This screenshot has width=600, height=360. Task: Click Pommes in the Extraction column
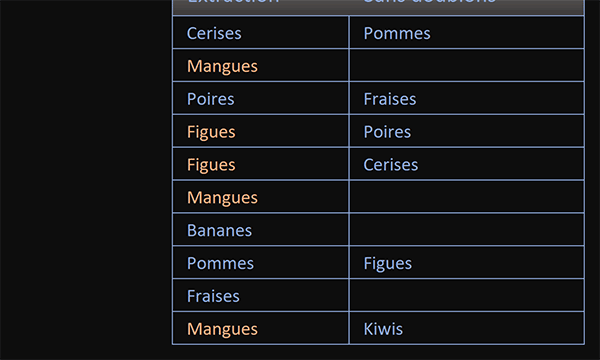(261, 263)
